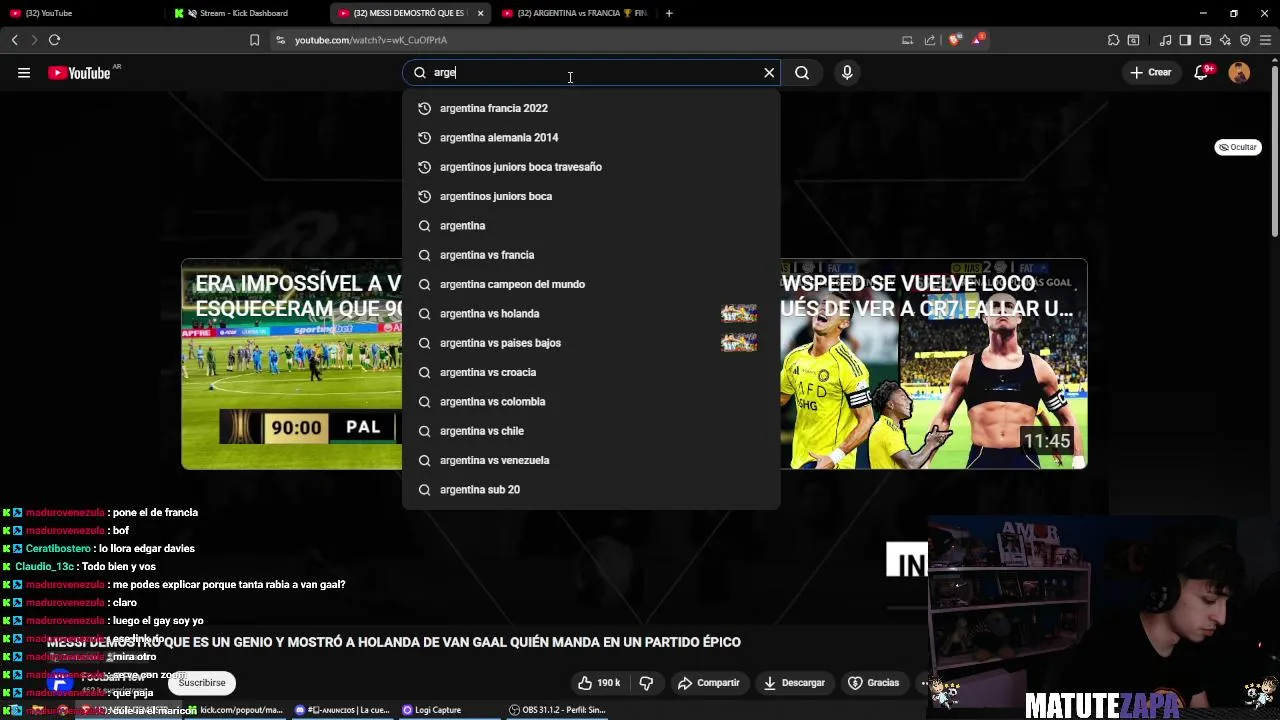Open the music note playlist icon
The image size is (1280, 720).
pos(1165,40)
